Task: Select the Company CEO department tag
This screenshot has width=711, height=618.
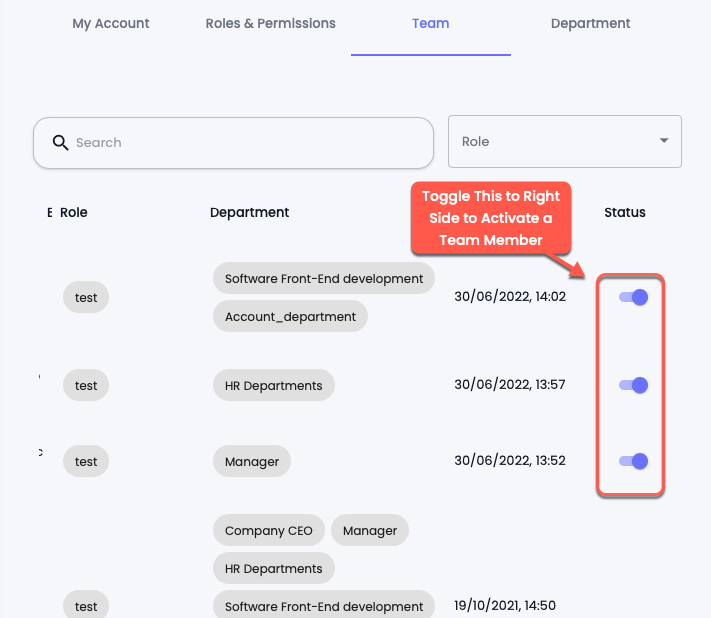Action: pos(268,531)
